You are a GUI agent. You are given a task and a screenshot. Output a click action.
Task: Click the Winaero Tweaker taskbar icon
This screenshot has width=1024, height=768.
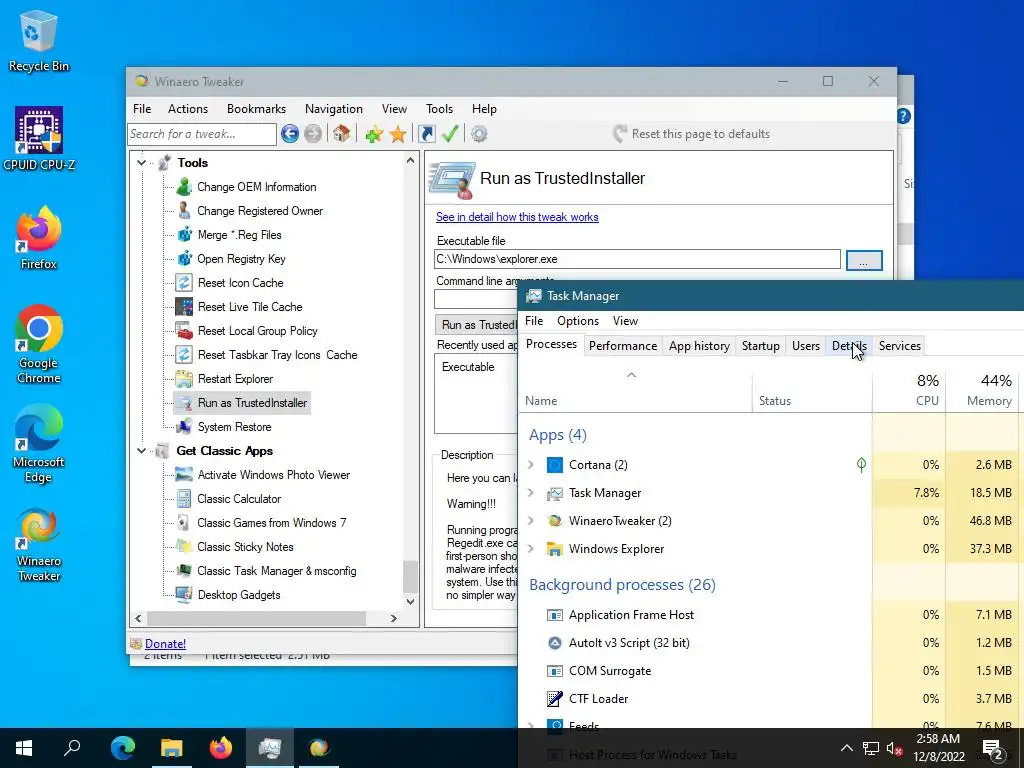click(319, 748)
